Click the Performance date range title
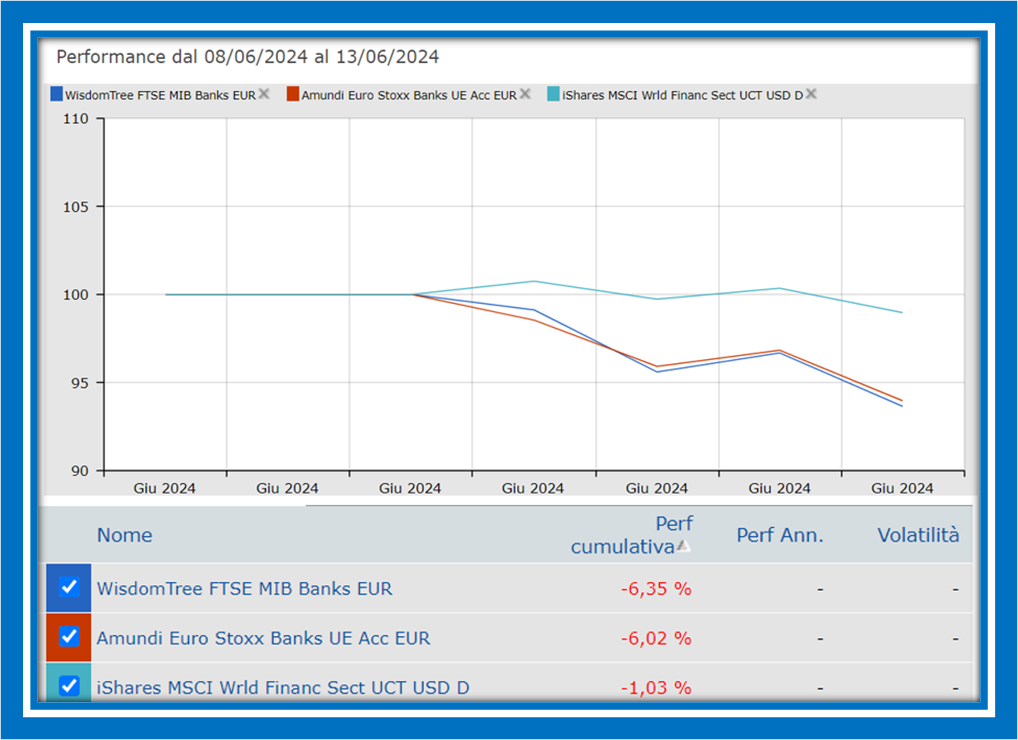 (248, 57)
